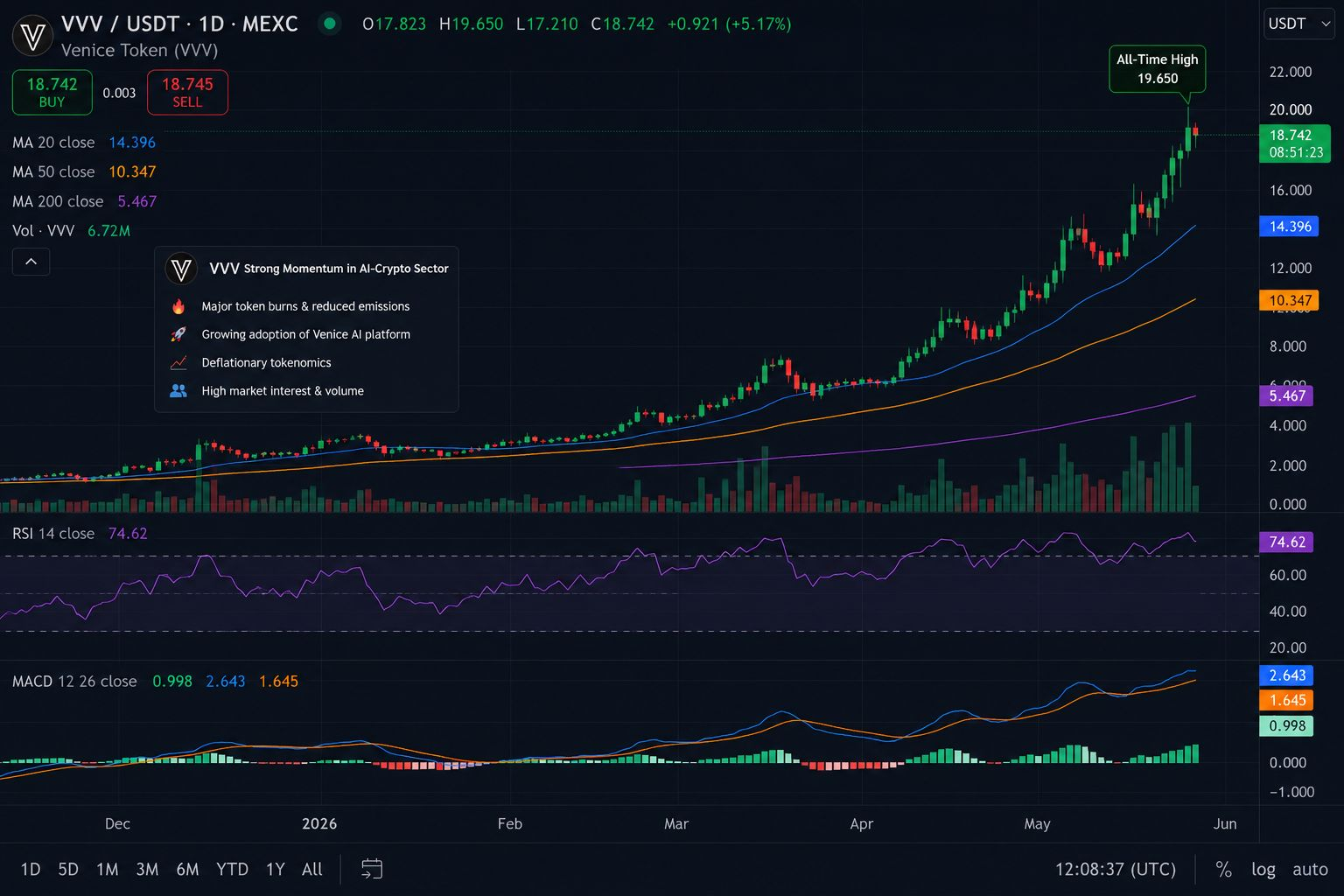Click the chart icon beside Deflationary tokenomics
Viewport: 1344px width, 896px height.
coord(178,362)
